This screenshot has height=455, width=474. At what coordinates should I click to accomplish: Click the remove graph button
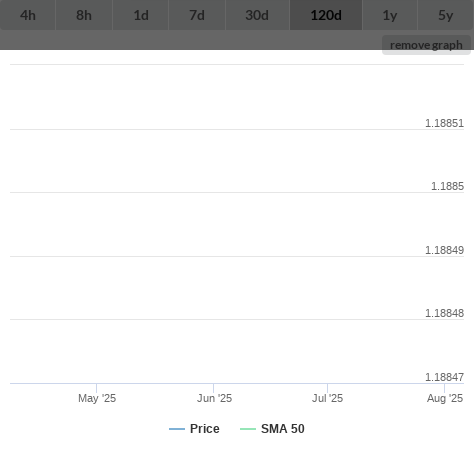pyautogui.click(x=426, y=45)
